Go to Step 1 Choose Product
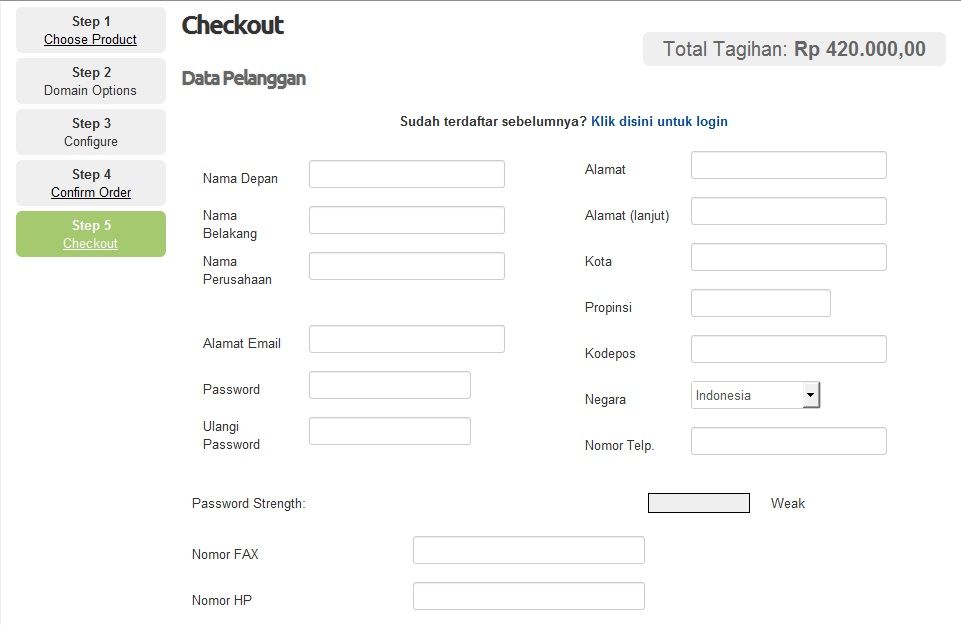 tap(91, 30)
